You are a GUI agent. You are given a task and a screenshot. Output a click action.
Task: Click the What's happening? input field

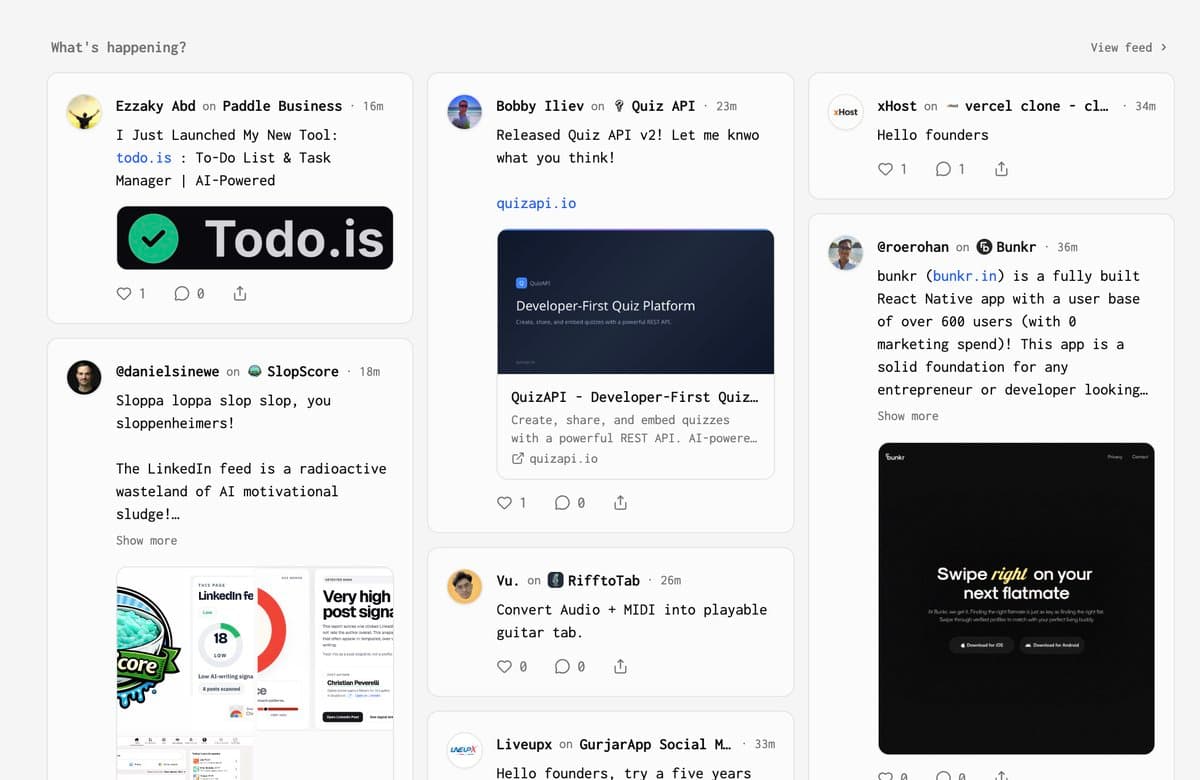(118, 47)
